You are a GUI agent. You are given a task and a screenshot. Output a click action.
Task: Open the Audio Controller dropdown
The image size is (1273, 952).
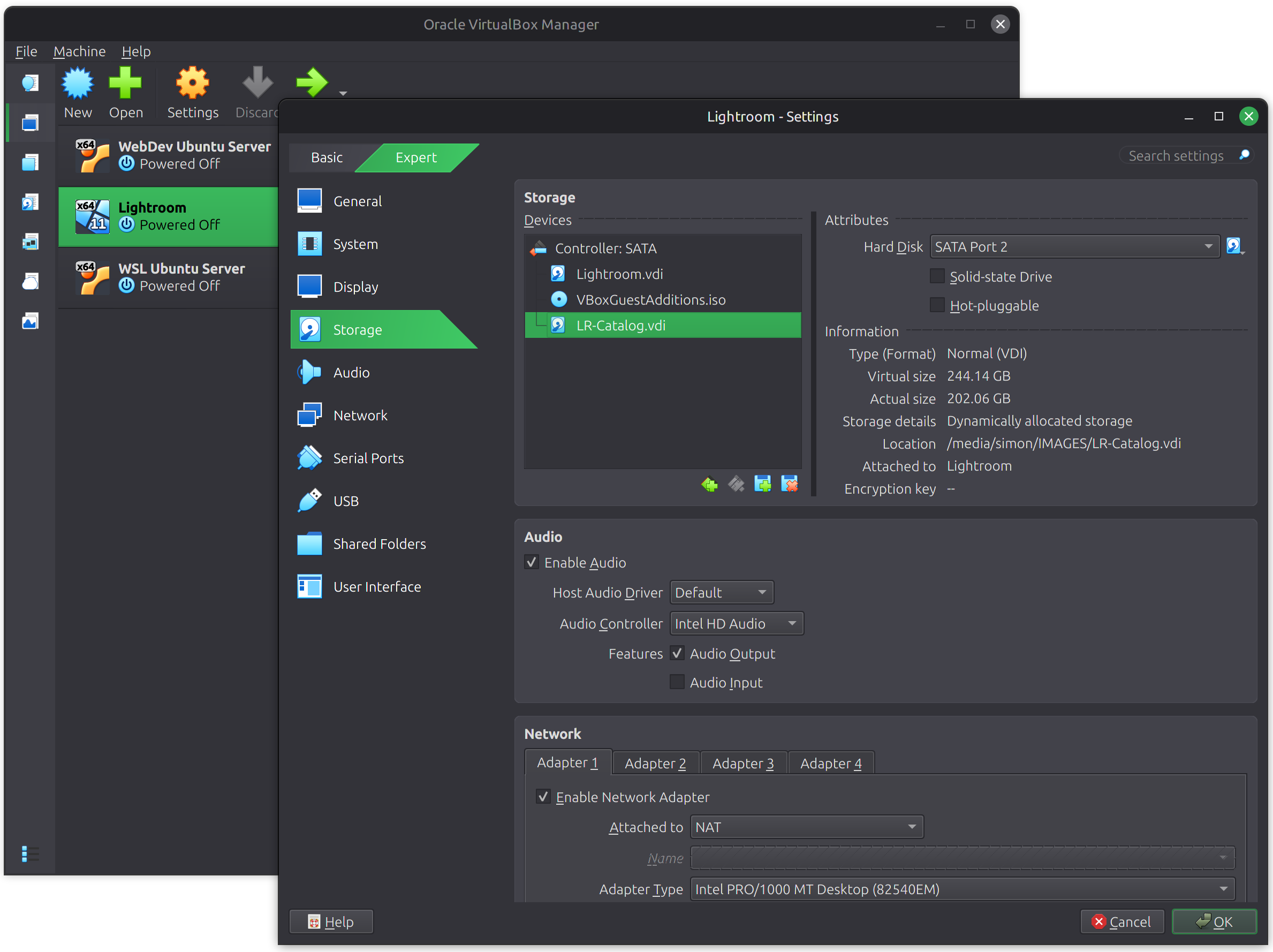[737, 624]
